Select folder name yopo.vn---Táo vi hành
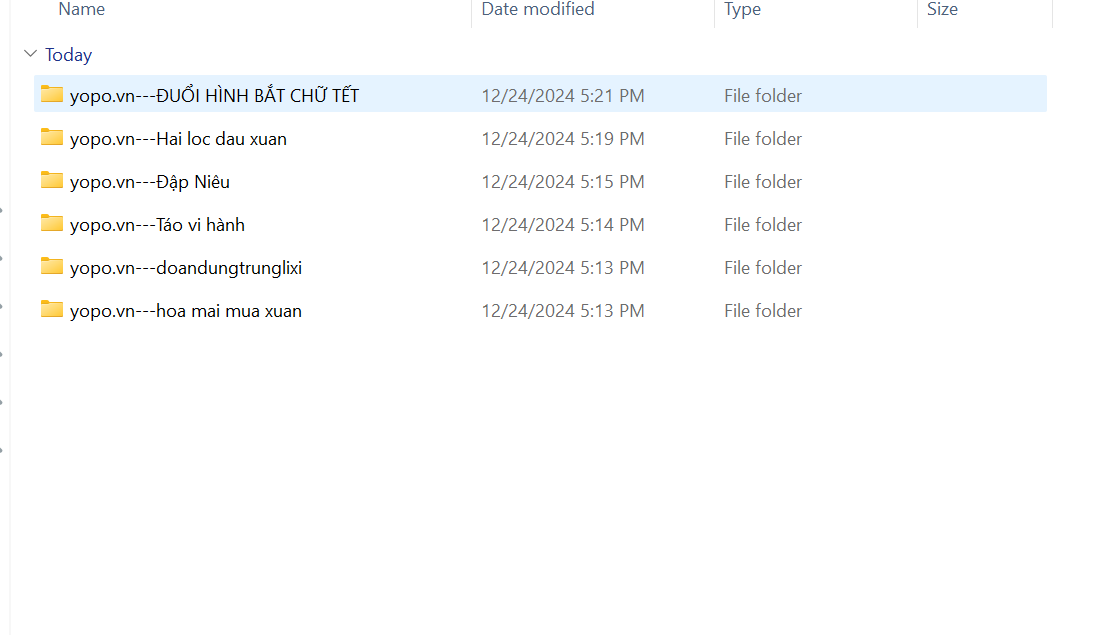 157,225
